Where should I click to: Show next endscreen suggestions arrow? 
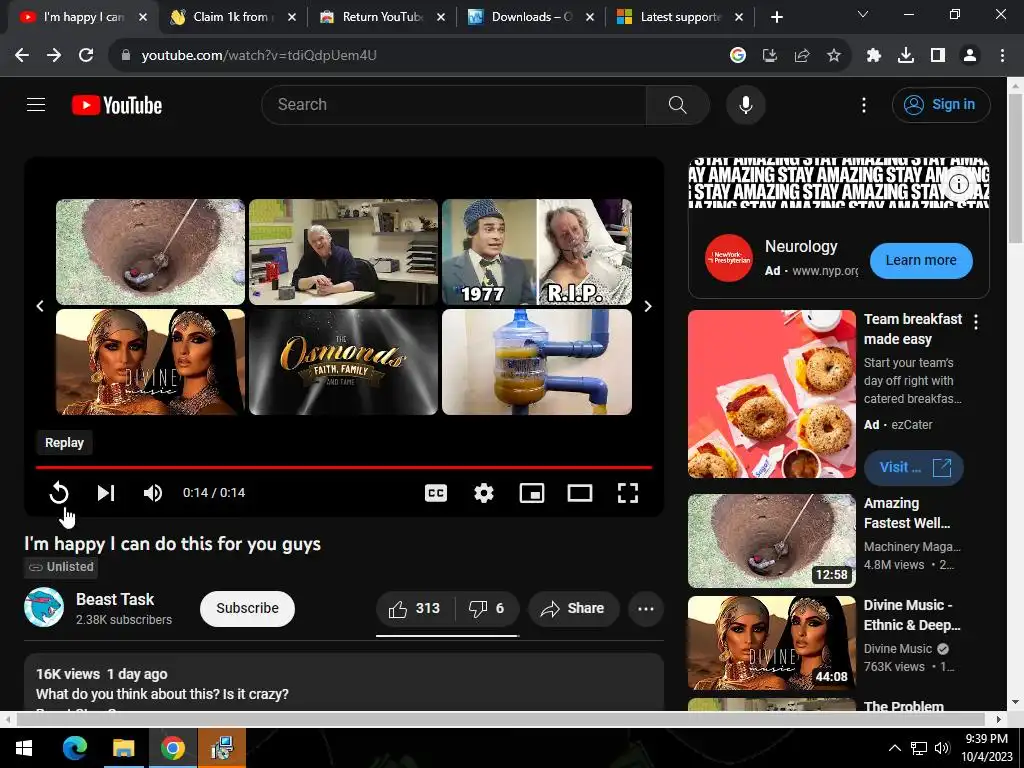coord(648,306)
